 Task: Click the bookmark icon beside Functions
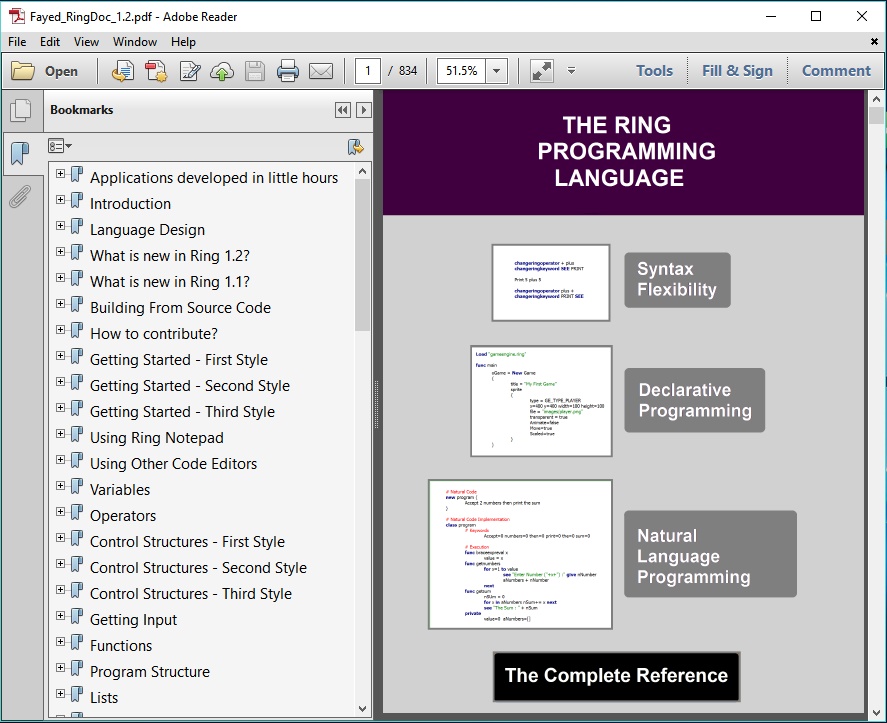76,642
